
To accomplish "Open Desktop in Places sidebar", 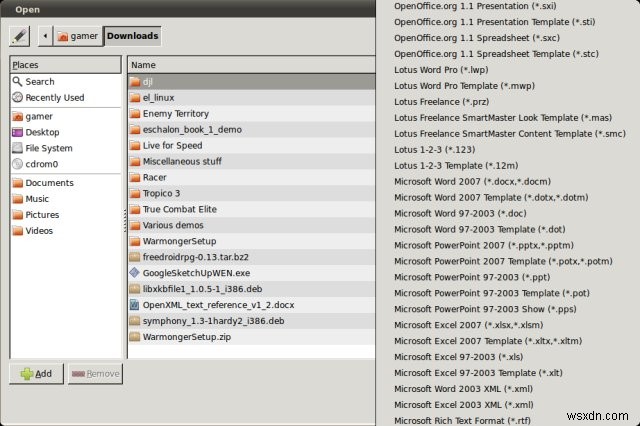I will (66, 132).
